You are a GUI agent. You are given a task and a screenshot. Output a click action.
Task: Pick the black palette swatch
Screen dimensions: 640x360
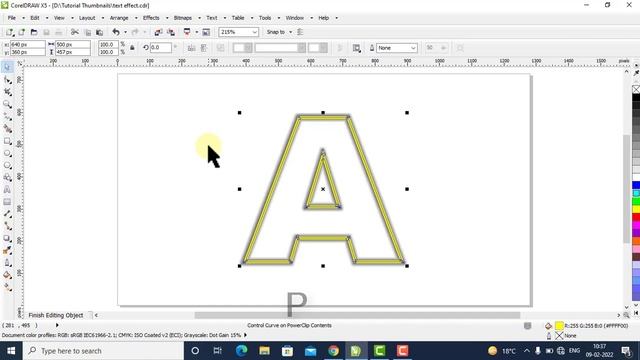(636, 98)
